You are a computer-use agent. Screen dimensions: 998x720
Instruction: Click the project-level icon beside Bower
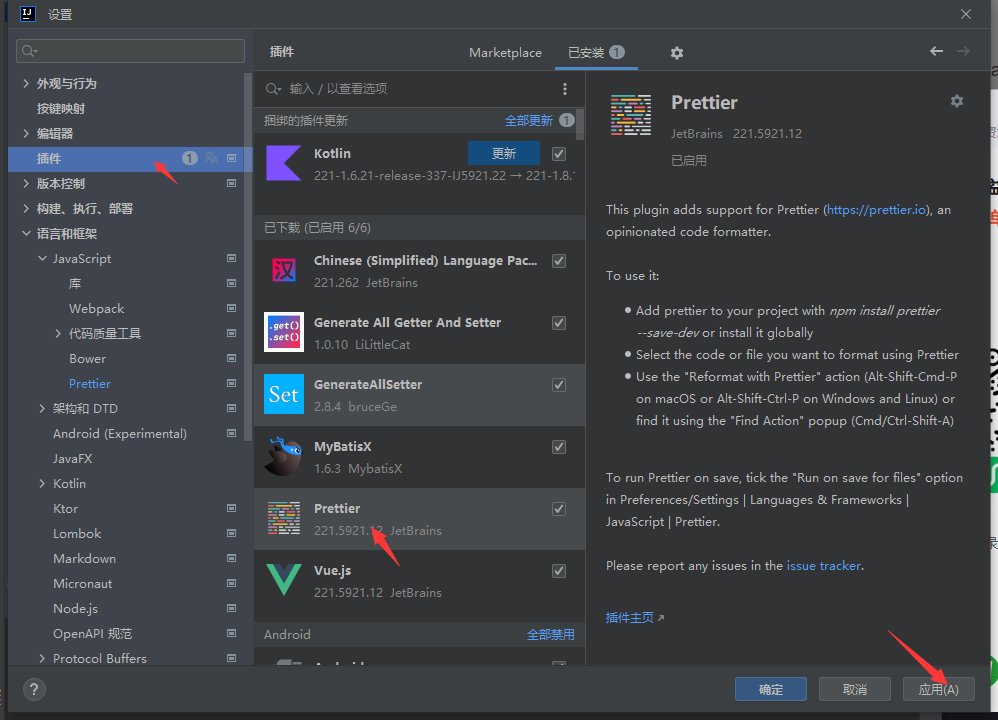(x=232, y=358)
